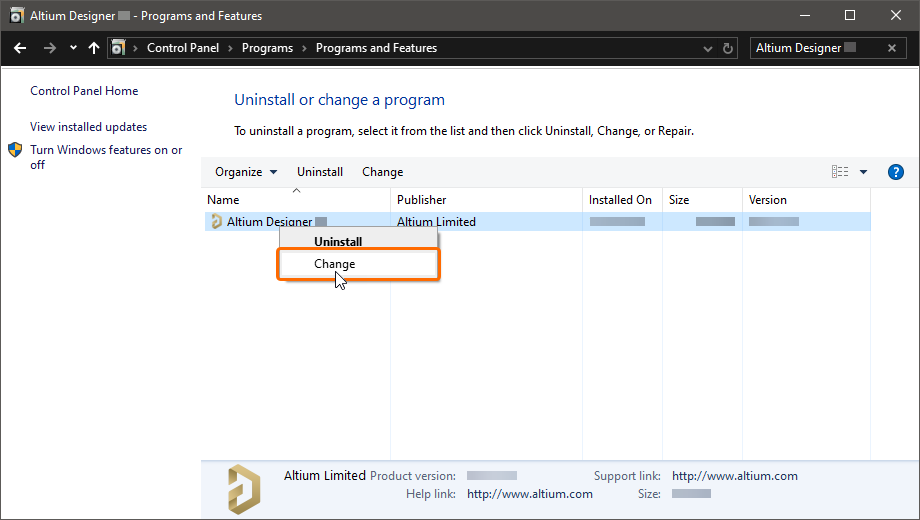Click Altium Limited publisher cell
This screenshot has width=920, height=520.
pos(436,222)
